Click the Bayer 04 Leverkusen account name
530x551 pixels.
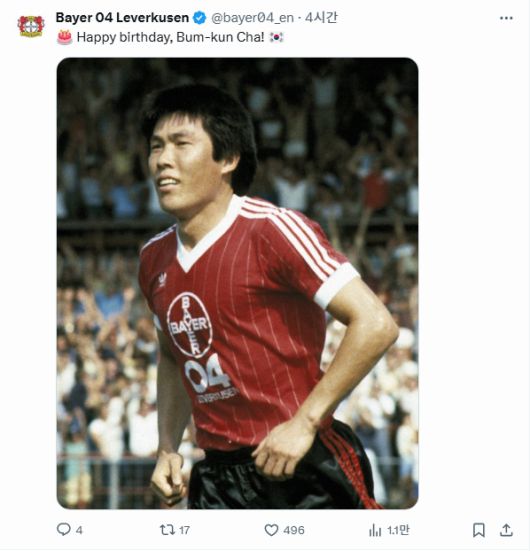122,18
